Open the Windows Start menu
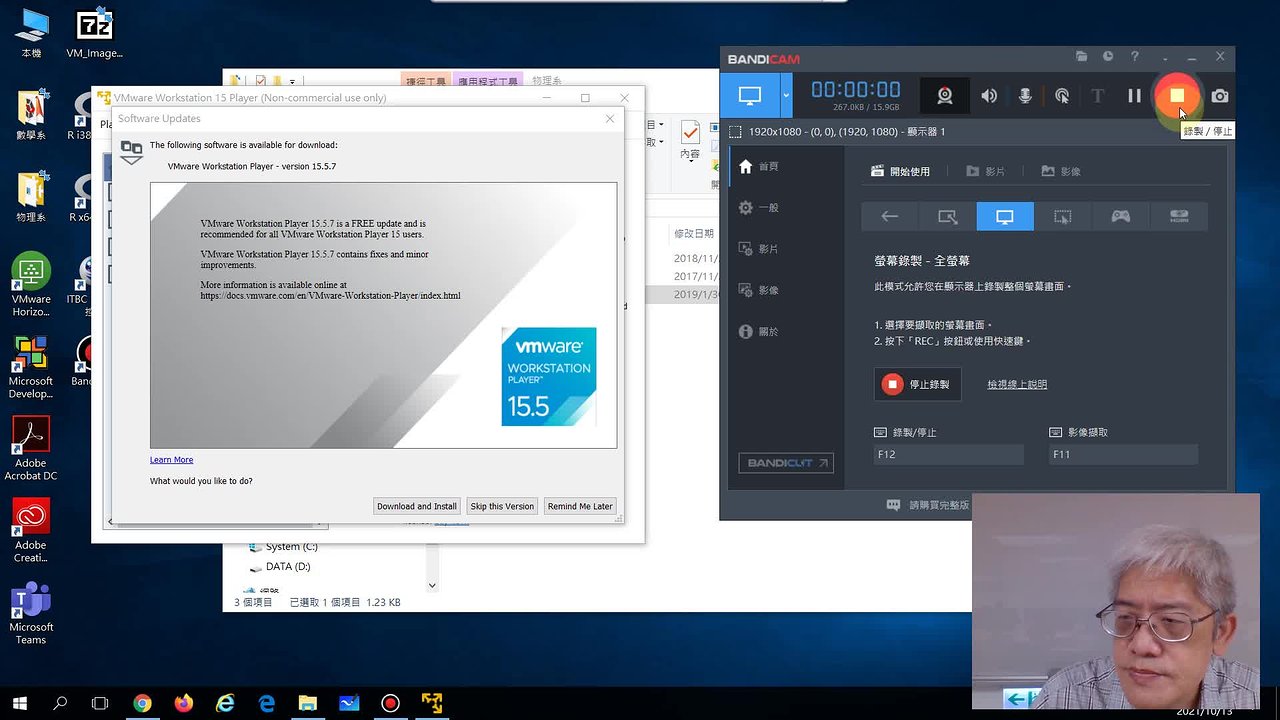 tap(19, 703)
